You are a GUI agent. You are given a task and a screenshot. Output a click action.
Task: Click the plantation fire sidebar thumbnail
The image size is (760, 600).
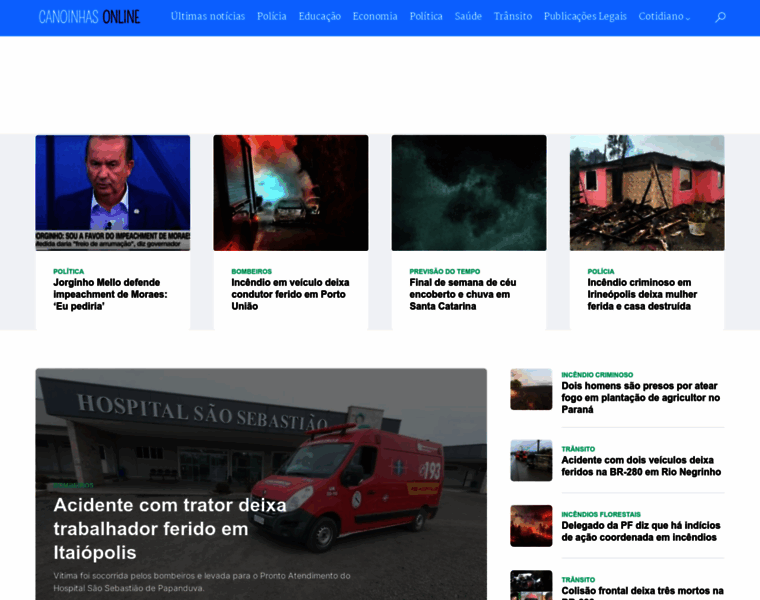(x=531, y=389)
